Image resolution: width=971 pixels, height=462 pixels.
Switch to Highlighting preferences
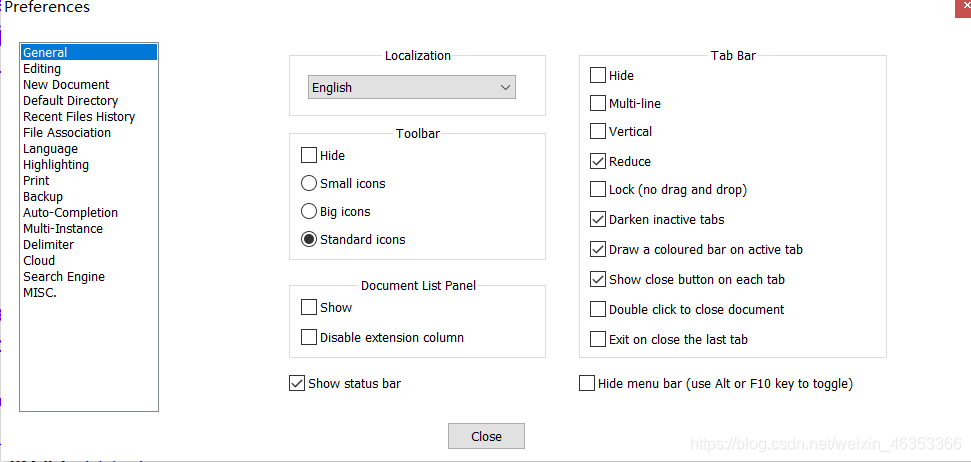coord(56,165)
